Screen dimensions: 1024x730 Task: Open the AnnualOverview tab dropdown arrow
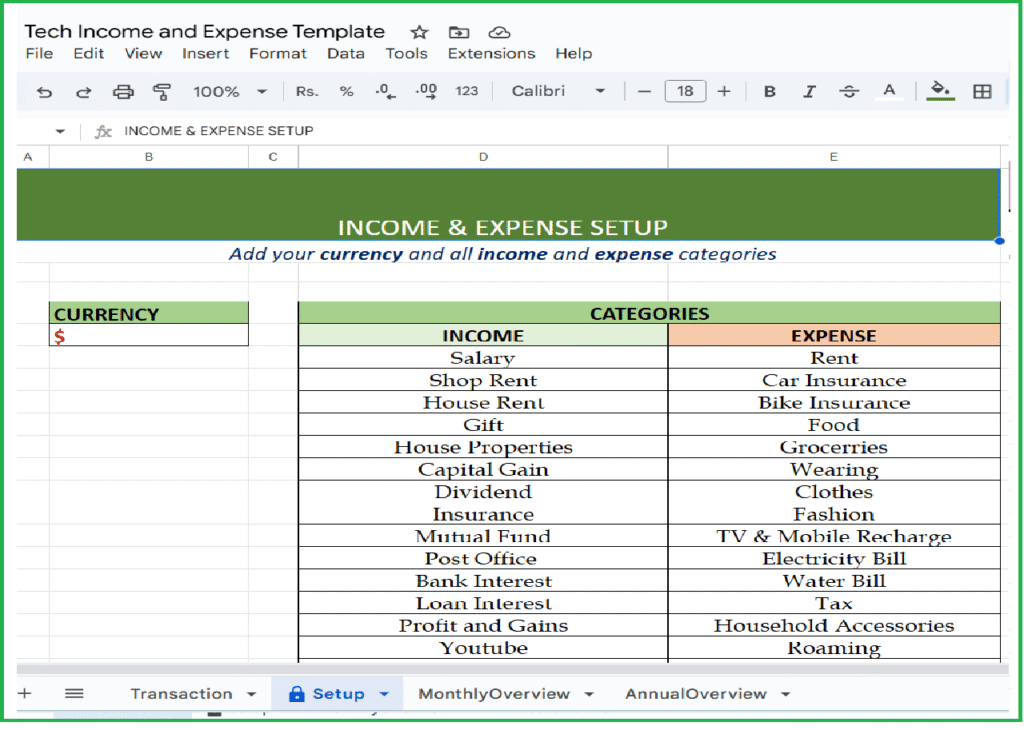tap(786, 694)
